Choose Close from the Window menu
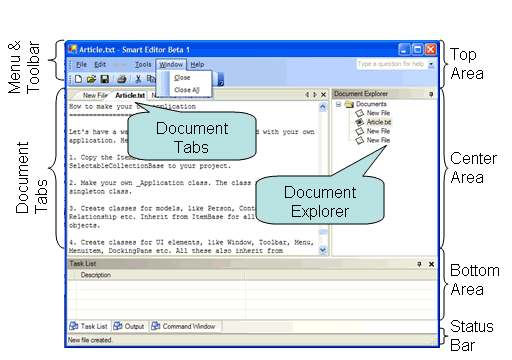Screen dimensions: 512x360 (x=182, y=77)
